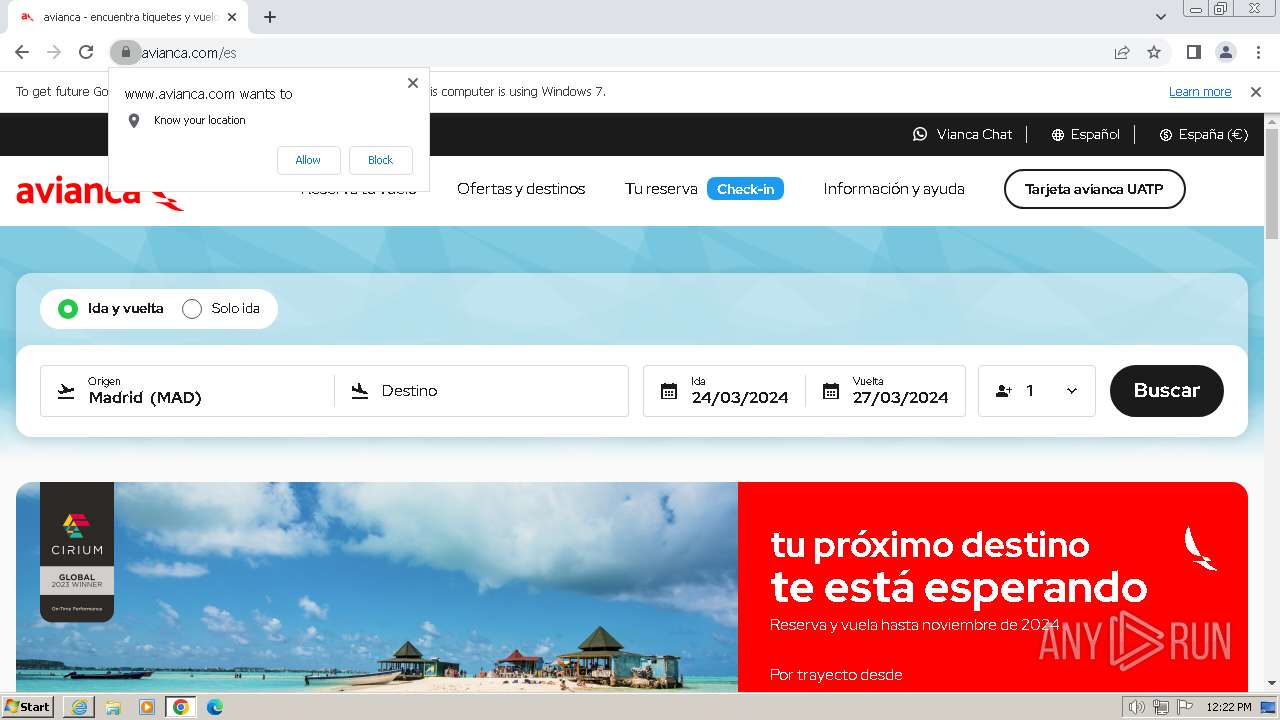Bookmark this page with star icon
The image size is (1280, 720).
(x=1154, y=52)
